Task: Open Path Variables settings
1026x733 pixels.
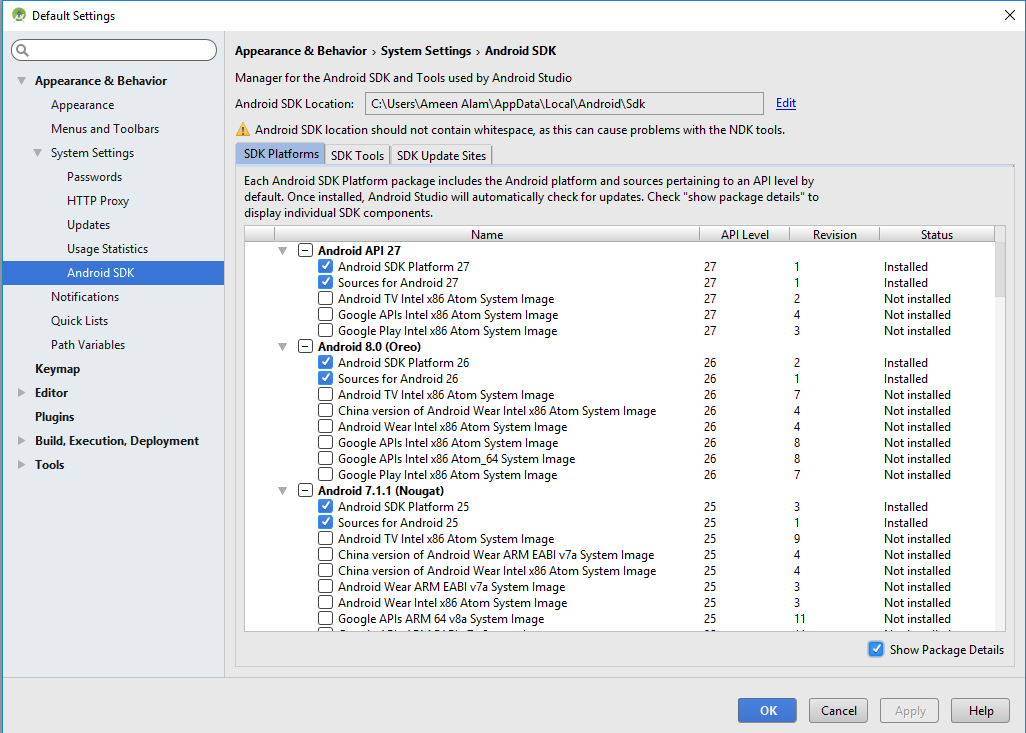Action: [88, 345]
